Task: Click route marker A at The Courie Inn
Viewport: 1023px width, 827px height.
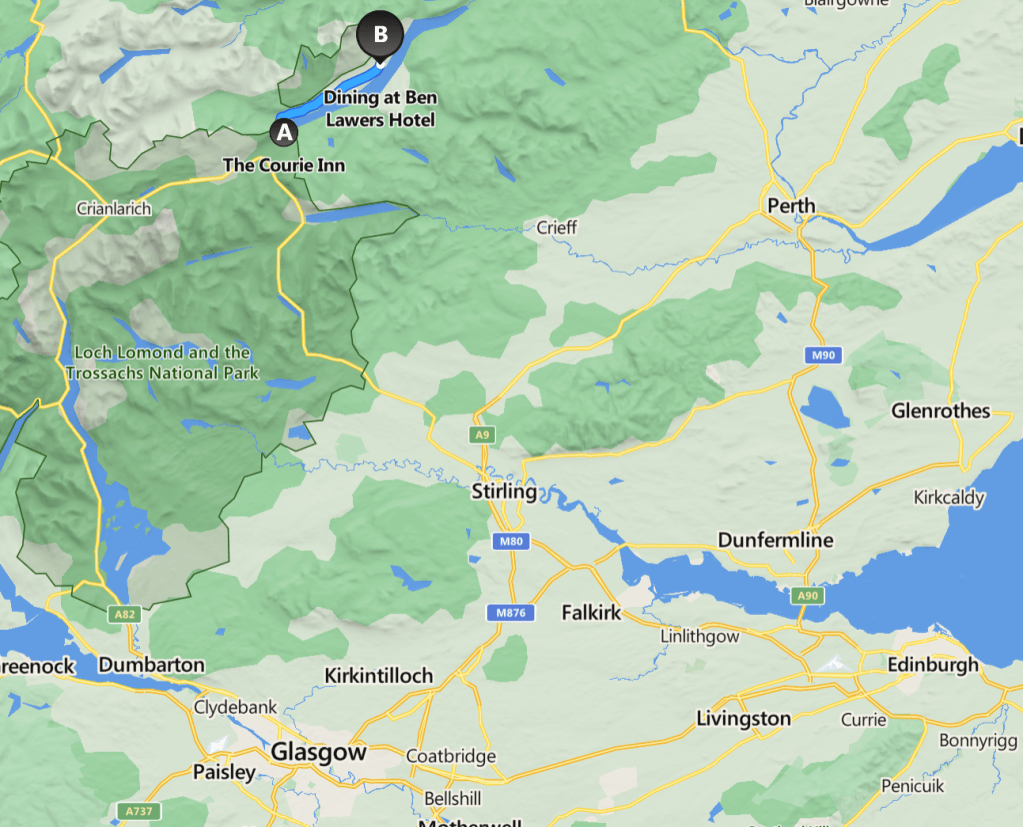Action: 284,132
